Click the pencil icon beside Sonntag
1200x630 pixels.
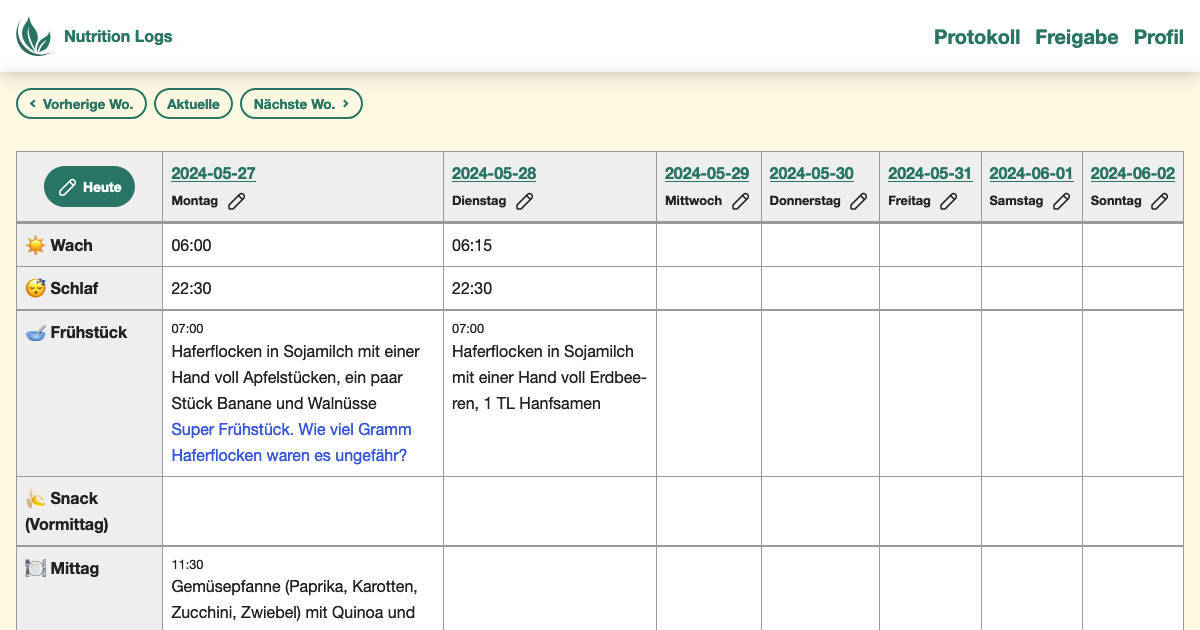(x=1159, y=201)
